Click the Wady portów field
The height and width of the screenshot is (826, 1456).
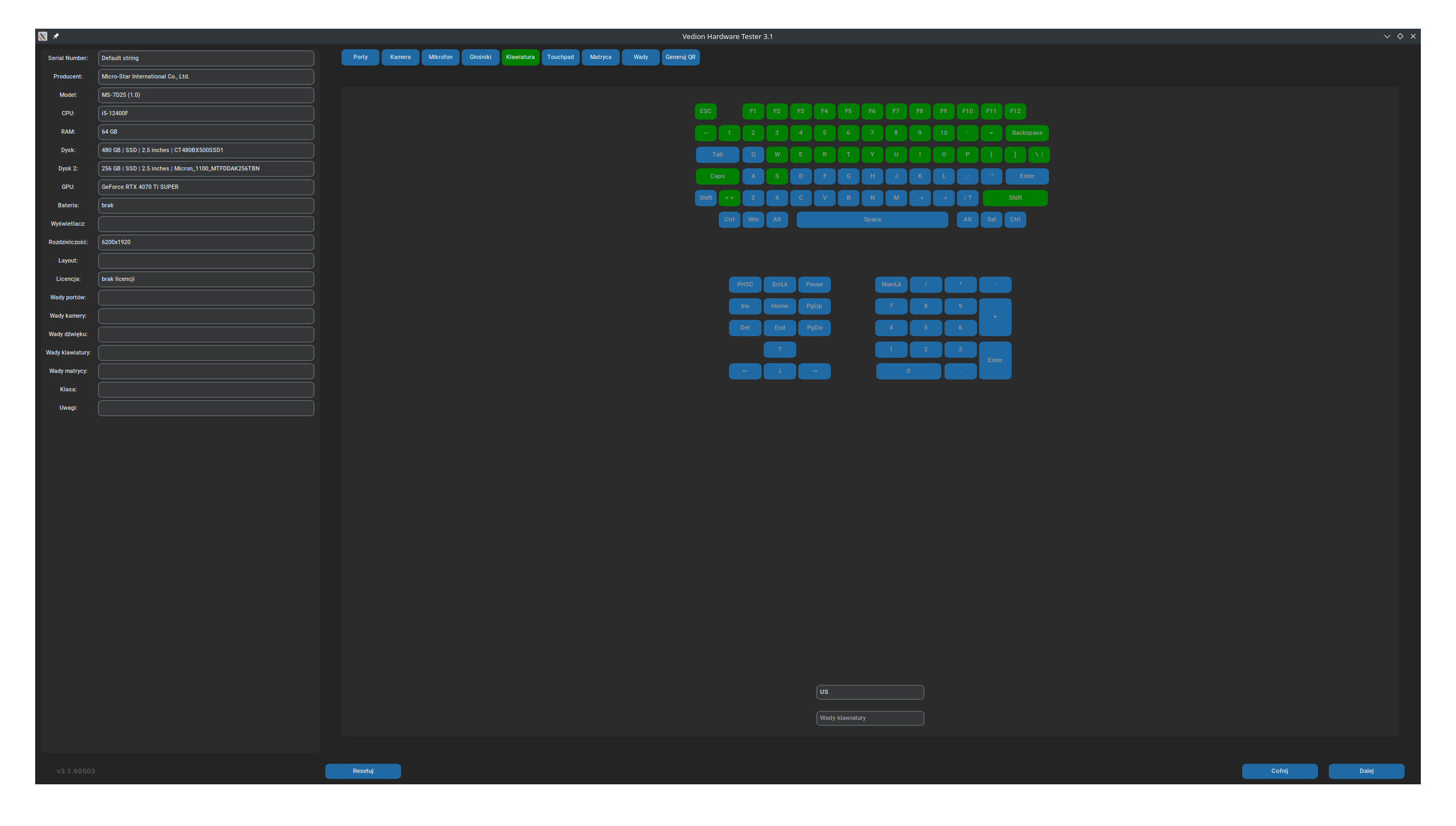tap(206, 298)
